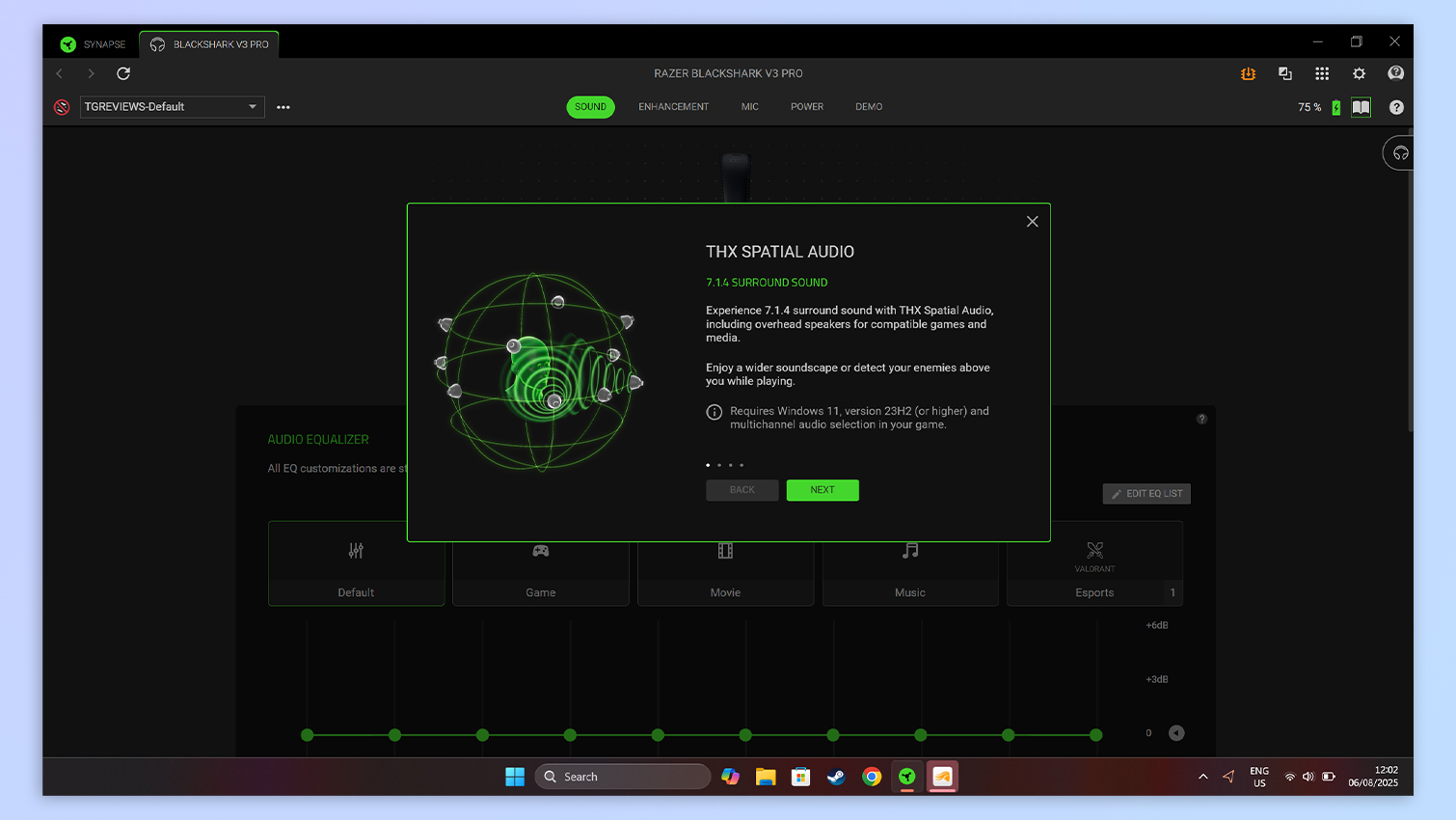Viewport: 1456px width, 820px height.
Task: Click the first EQ band slider handle
Action: [308, 735]
